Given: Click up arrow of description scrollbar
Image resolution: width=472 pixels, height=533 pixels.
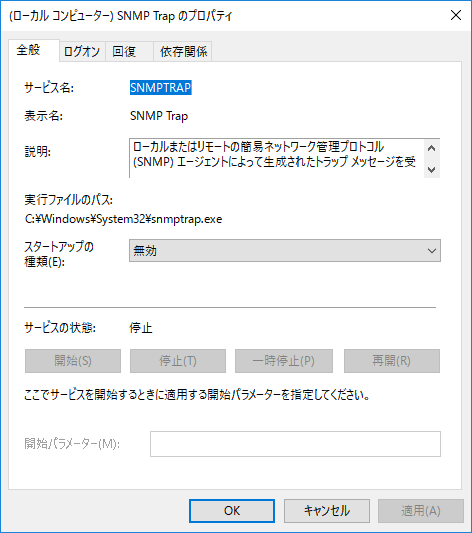Looking at the screenshot, I should point(432,148).
